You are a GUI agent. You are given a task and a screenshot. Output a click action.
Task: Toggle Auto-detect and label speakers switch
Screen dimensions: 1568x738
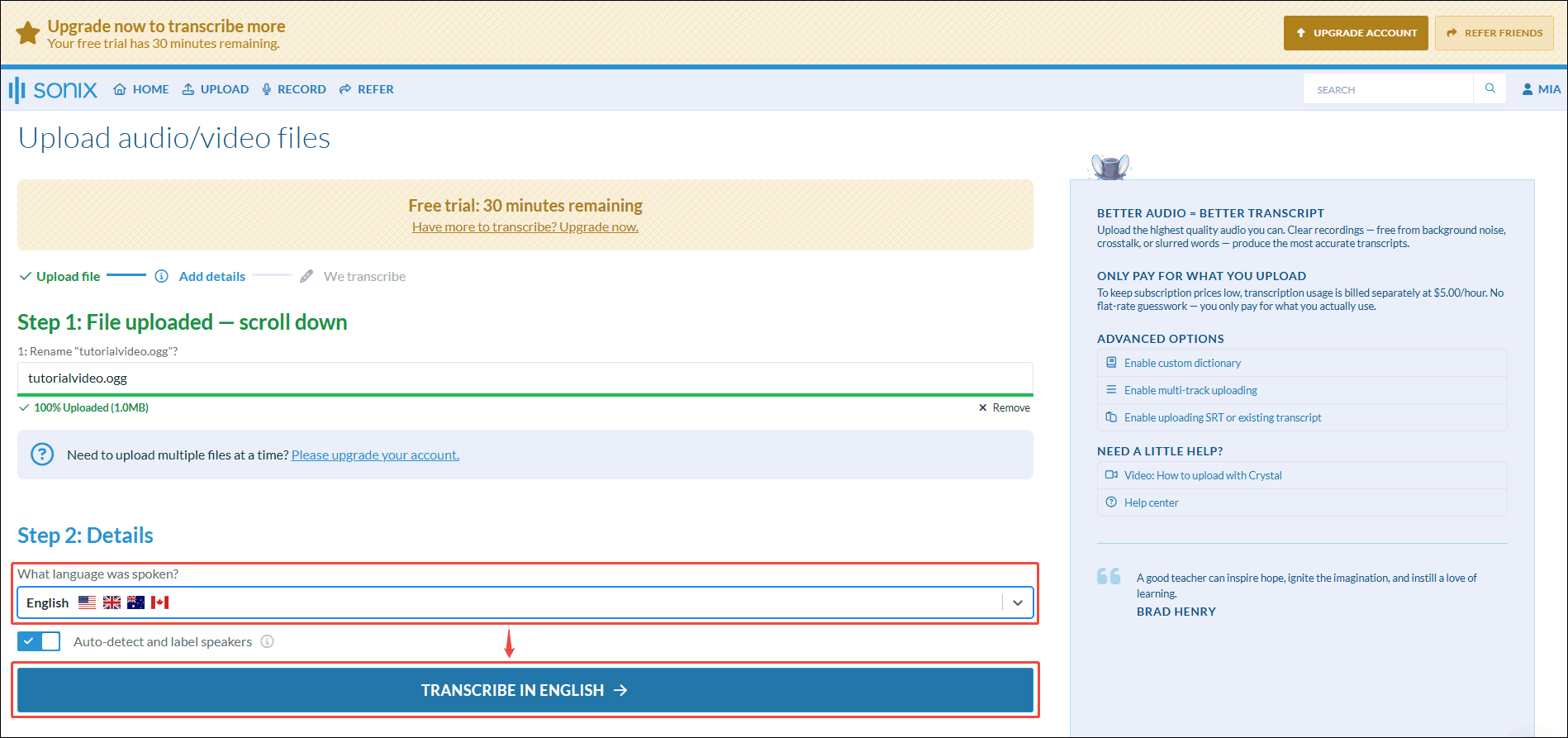[x=39, y=641]
